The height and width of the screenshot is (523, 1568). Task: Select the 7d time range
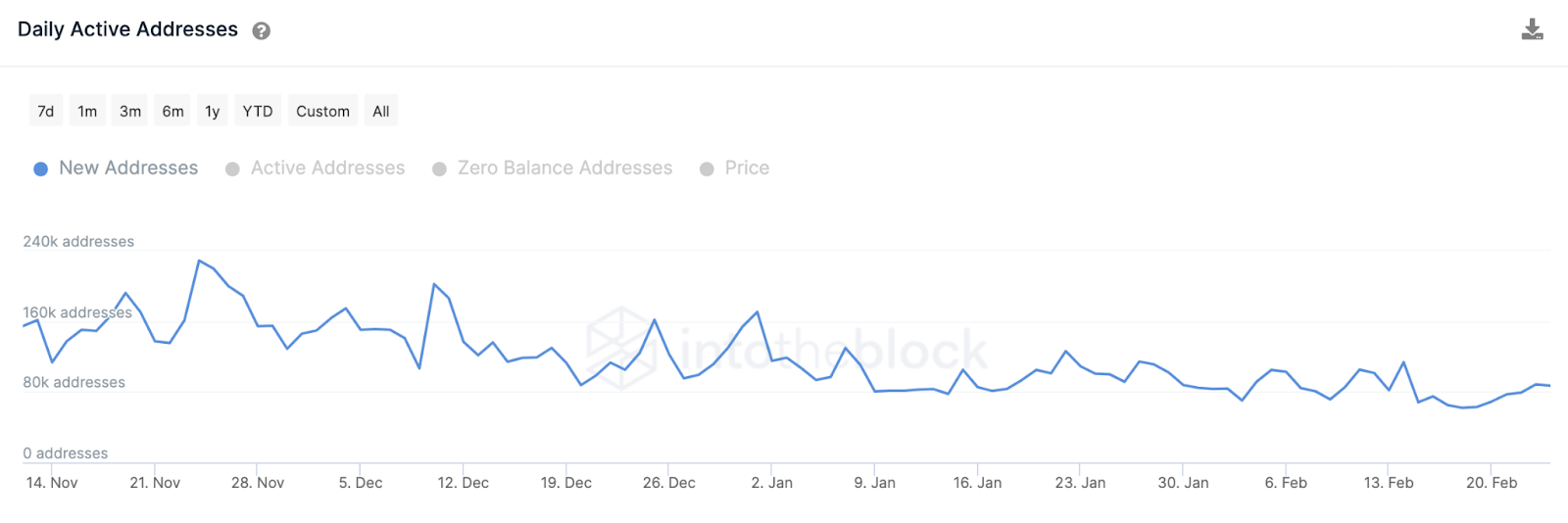[x=46, y=111]
